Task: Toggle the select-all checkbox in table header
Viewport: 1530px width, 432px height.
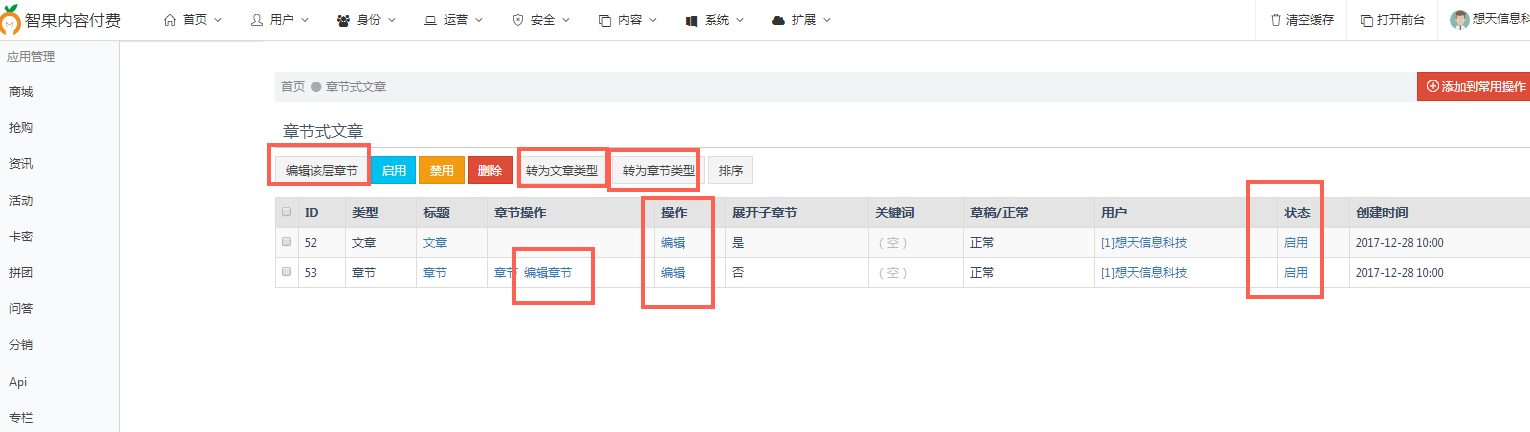Action: (x=287, y=212)
